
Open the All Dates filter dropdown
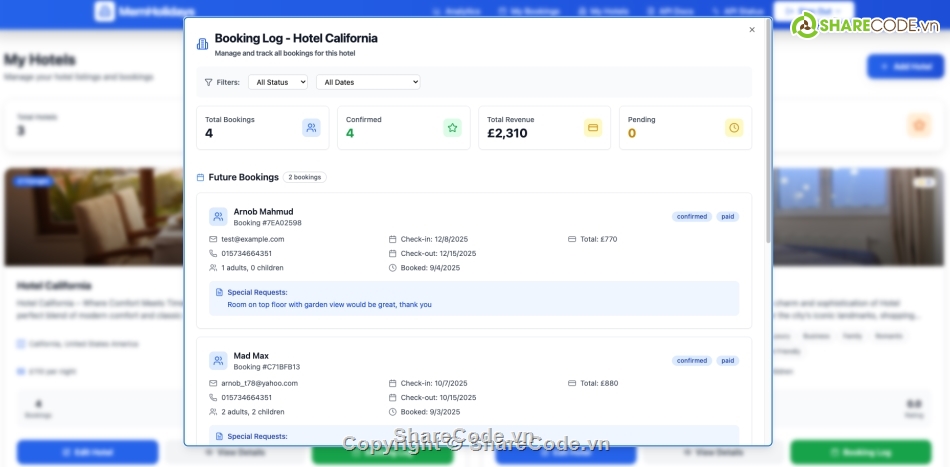click(368, 82)
